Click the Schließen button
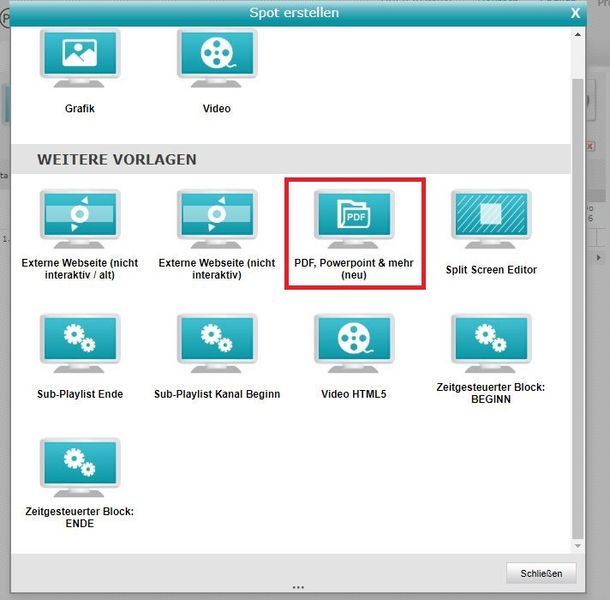 (x=541, y=573)
